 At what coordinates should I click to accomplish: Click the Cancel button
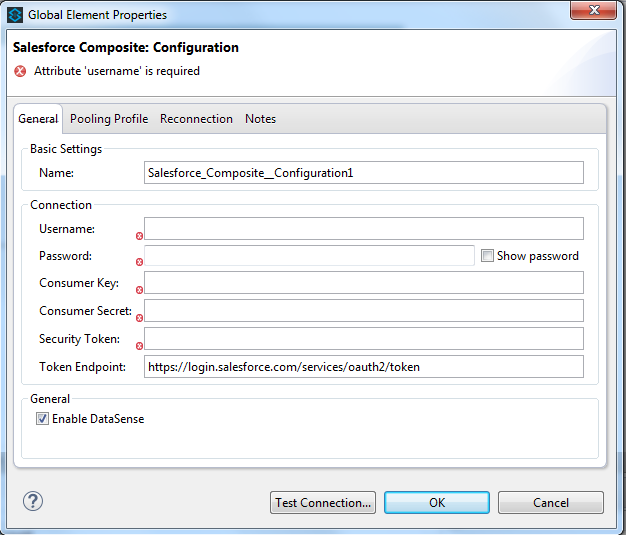[x=551, y=503]
